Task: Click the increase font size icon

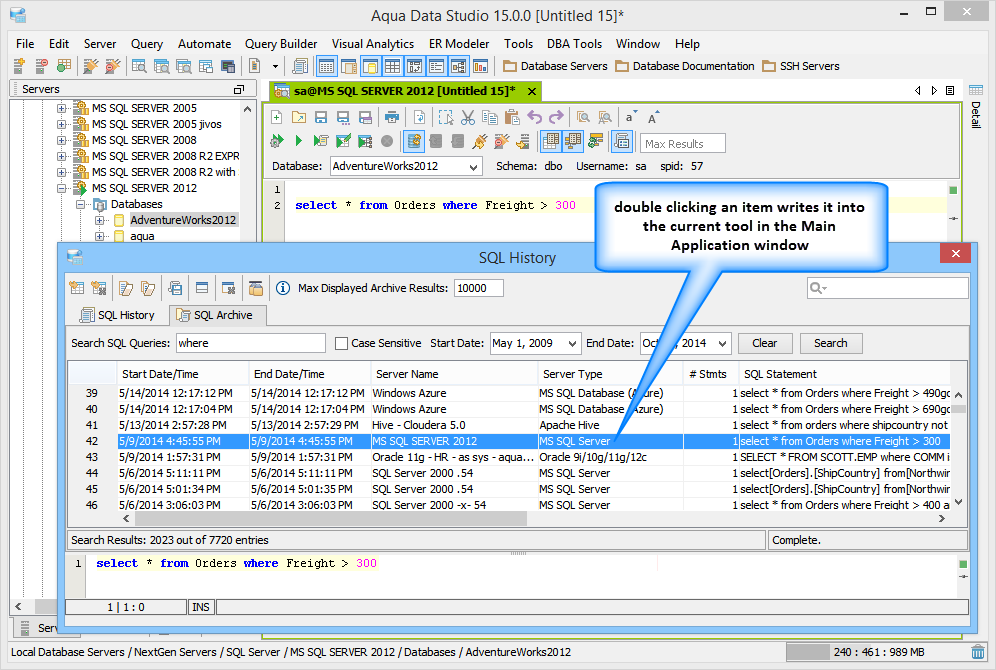Action: 652,117
